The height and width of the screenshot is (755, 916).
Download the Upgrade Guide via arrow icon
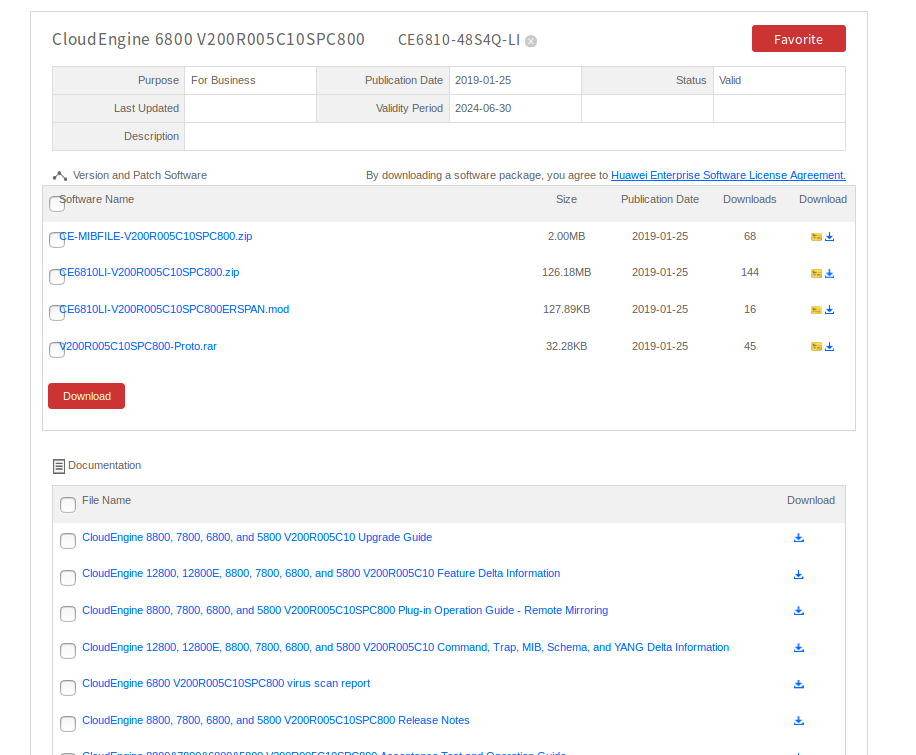coord(799,538)
